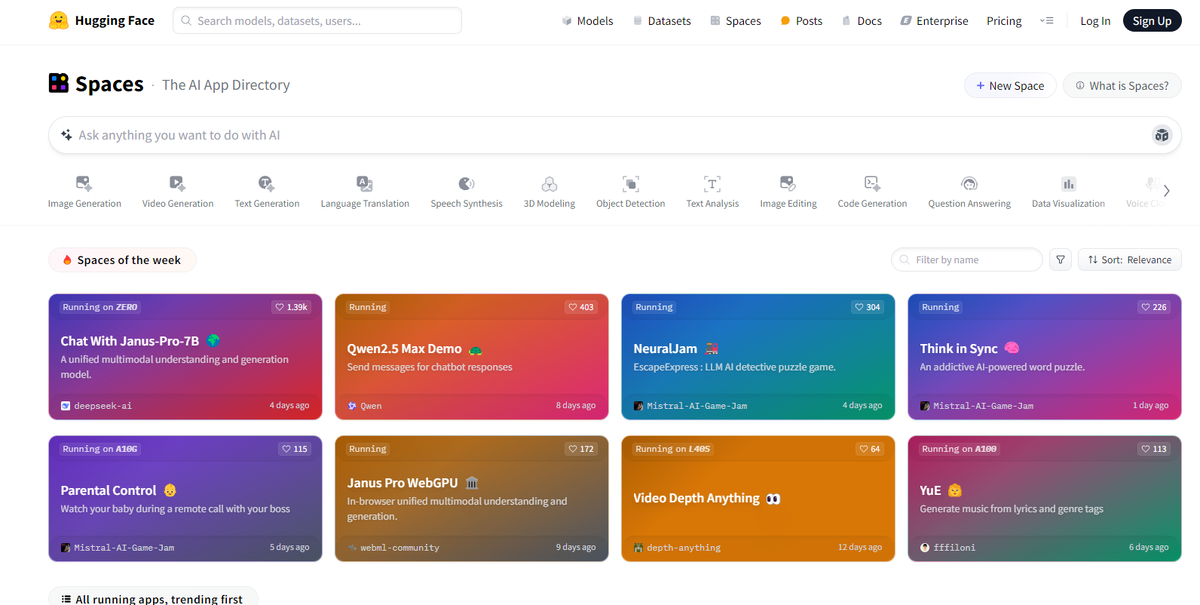Open the YuE space card
1200x605 pixels.
coord(1045,499)
